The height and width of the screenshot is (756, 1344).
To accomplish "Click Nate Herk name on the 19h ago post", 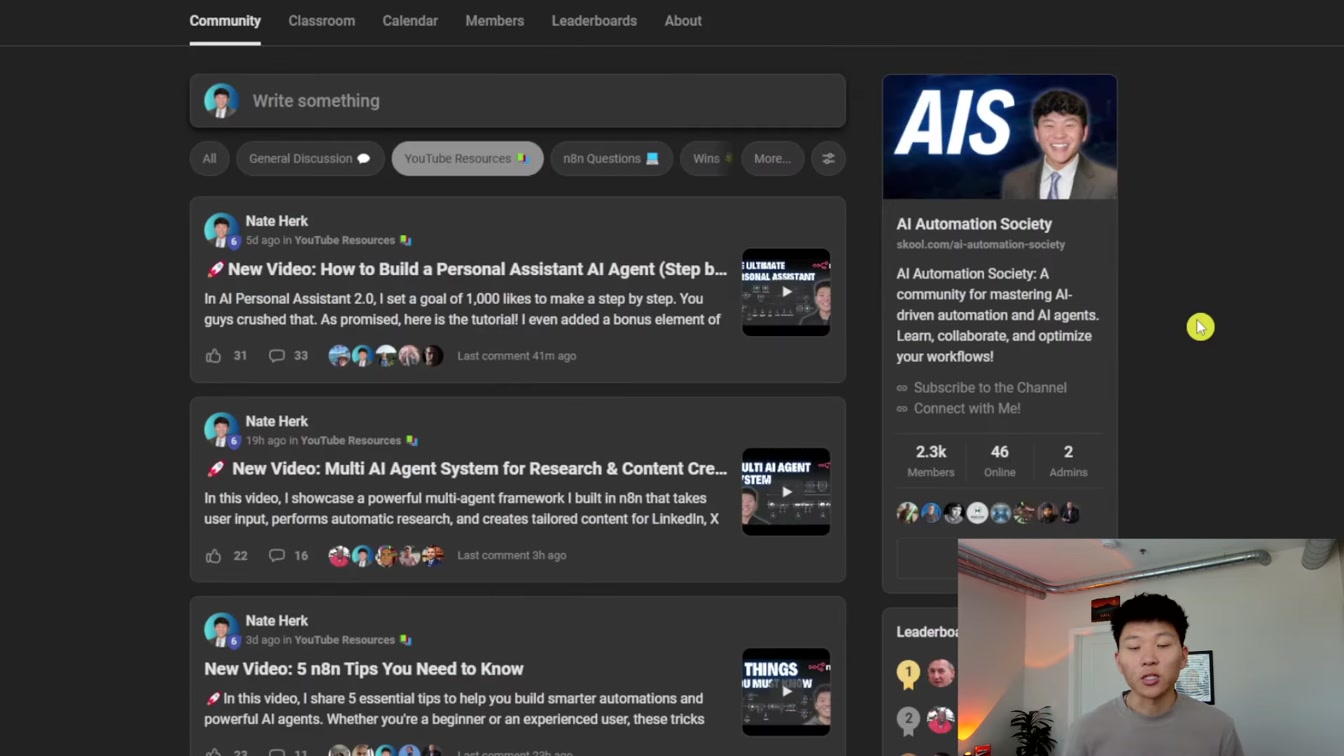I will [277, 421].
